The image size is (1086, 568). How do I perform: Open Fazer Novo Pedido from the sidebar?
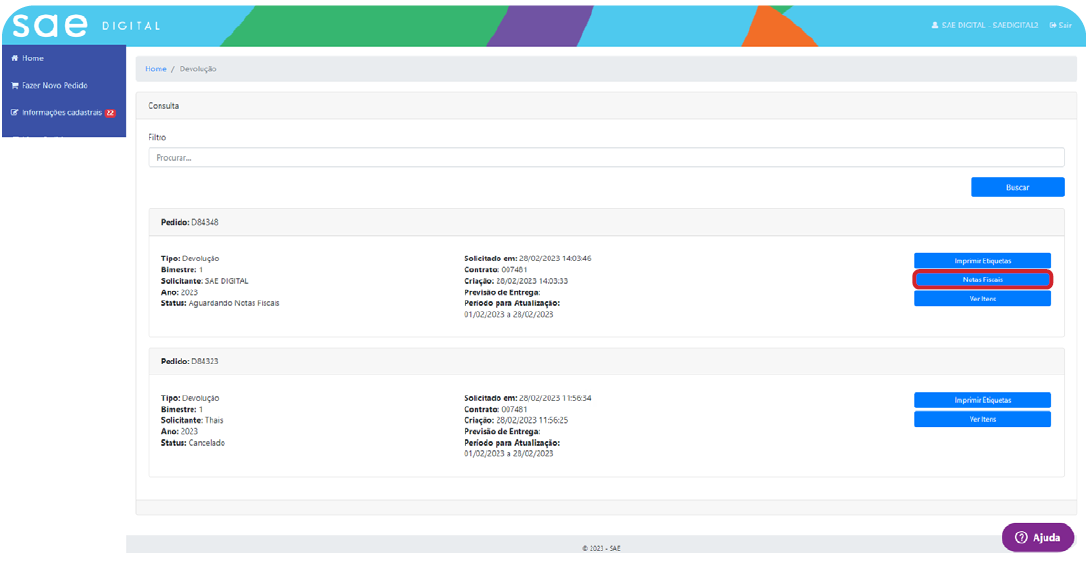61,86
